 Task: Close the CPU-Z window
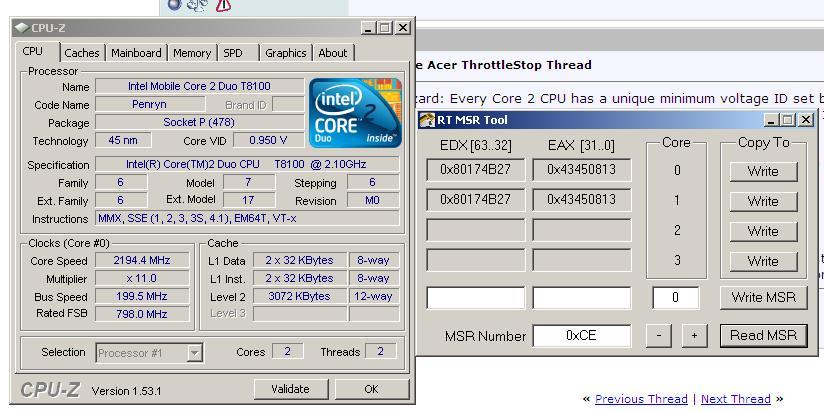click(x=403, y=28)
